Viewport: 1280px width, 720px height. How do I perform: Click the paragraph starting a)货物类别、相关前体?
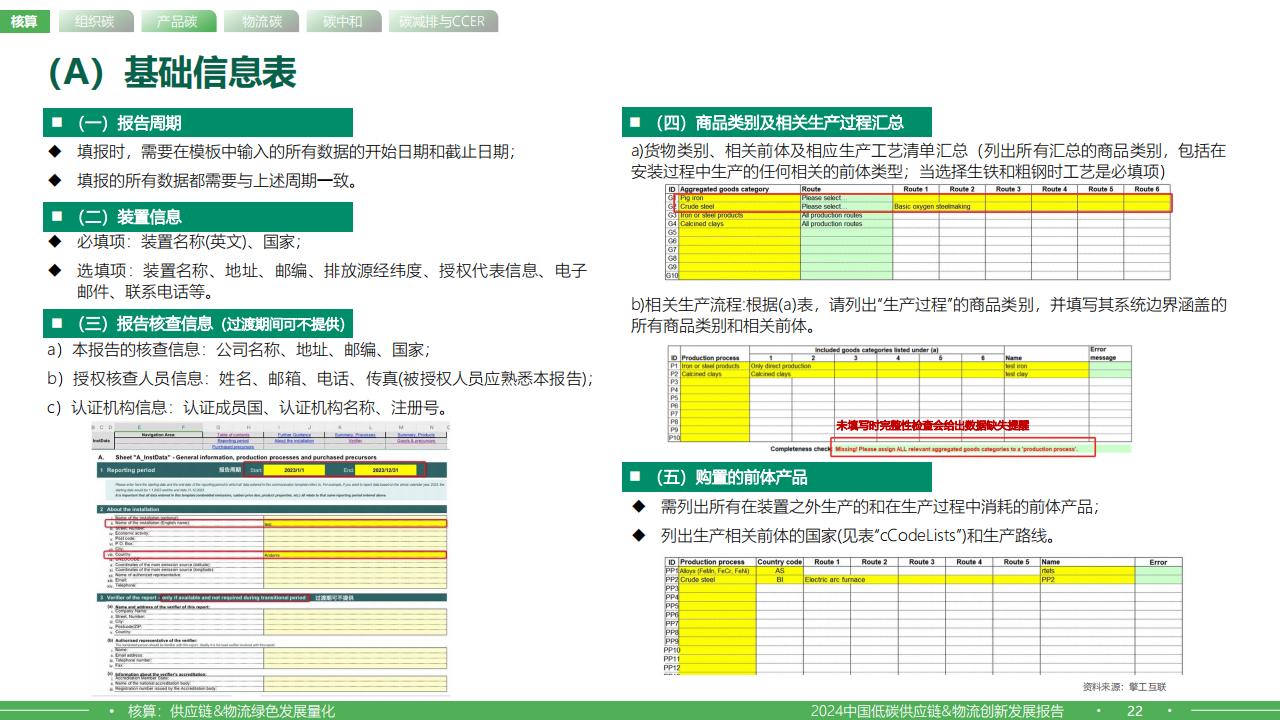pos(928,161)
